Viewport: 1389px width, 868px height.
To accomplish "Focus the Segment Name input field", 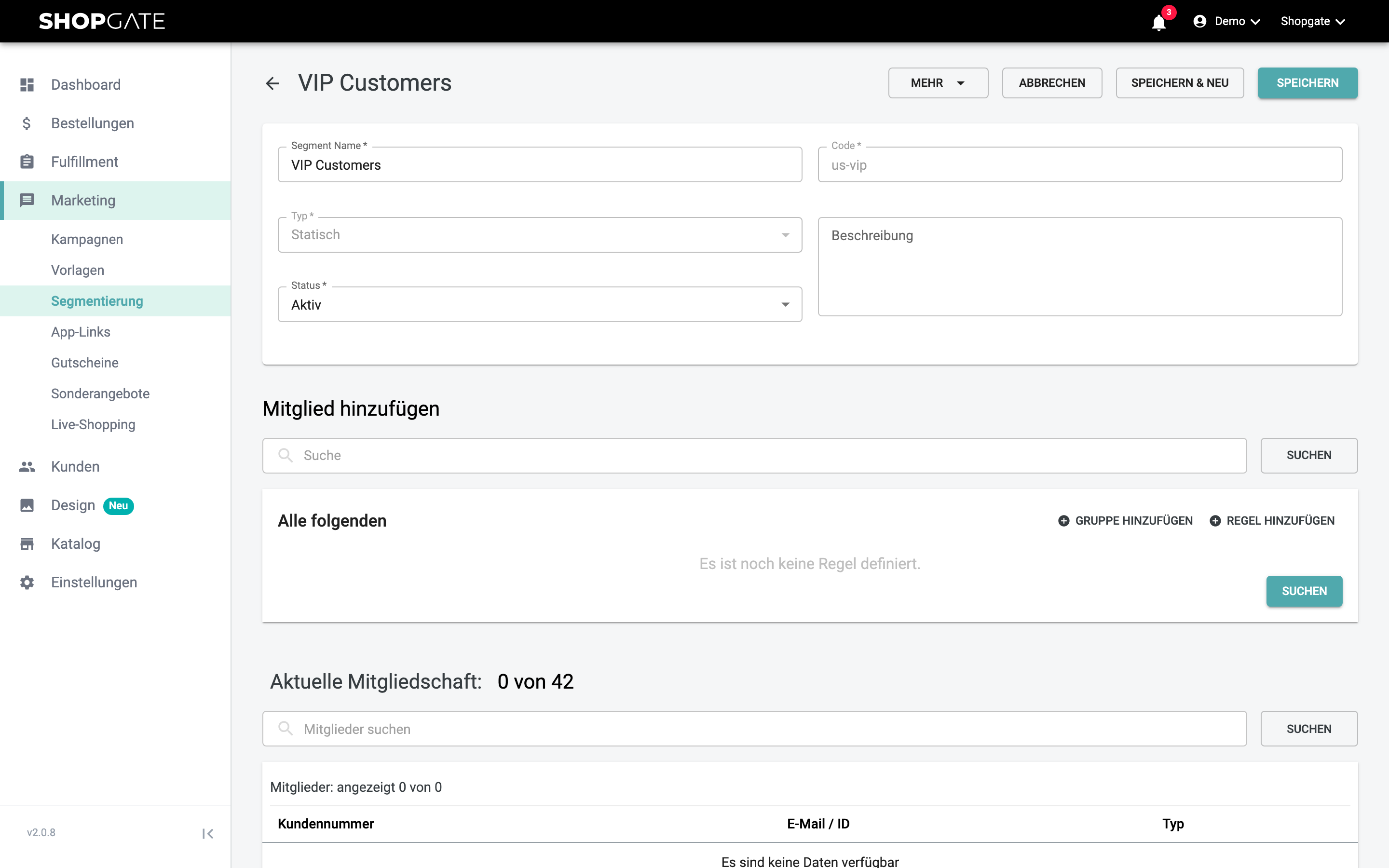I will (x=540, y=165).
